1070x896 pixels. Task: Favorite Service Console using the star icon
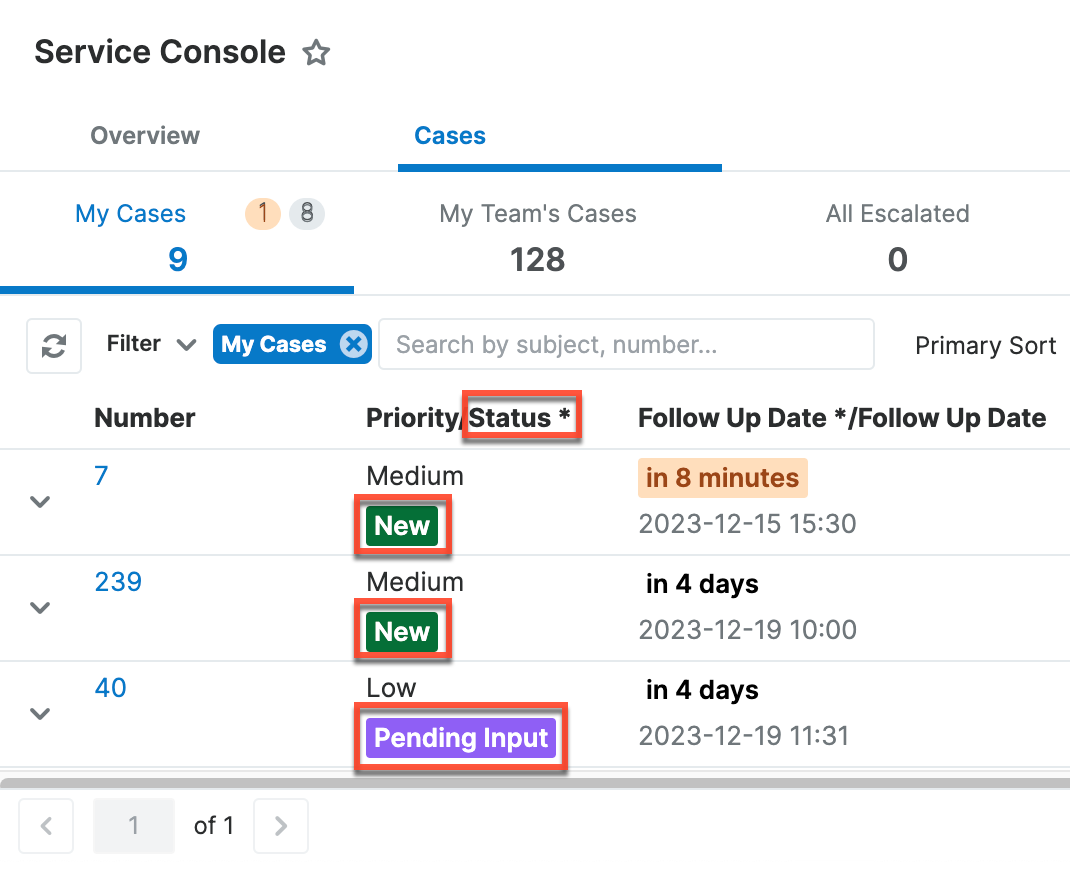(x=316, y=53)
